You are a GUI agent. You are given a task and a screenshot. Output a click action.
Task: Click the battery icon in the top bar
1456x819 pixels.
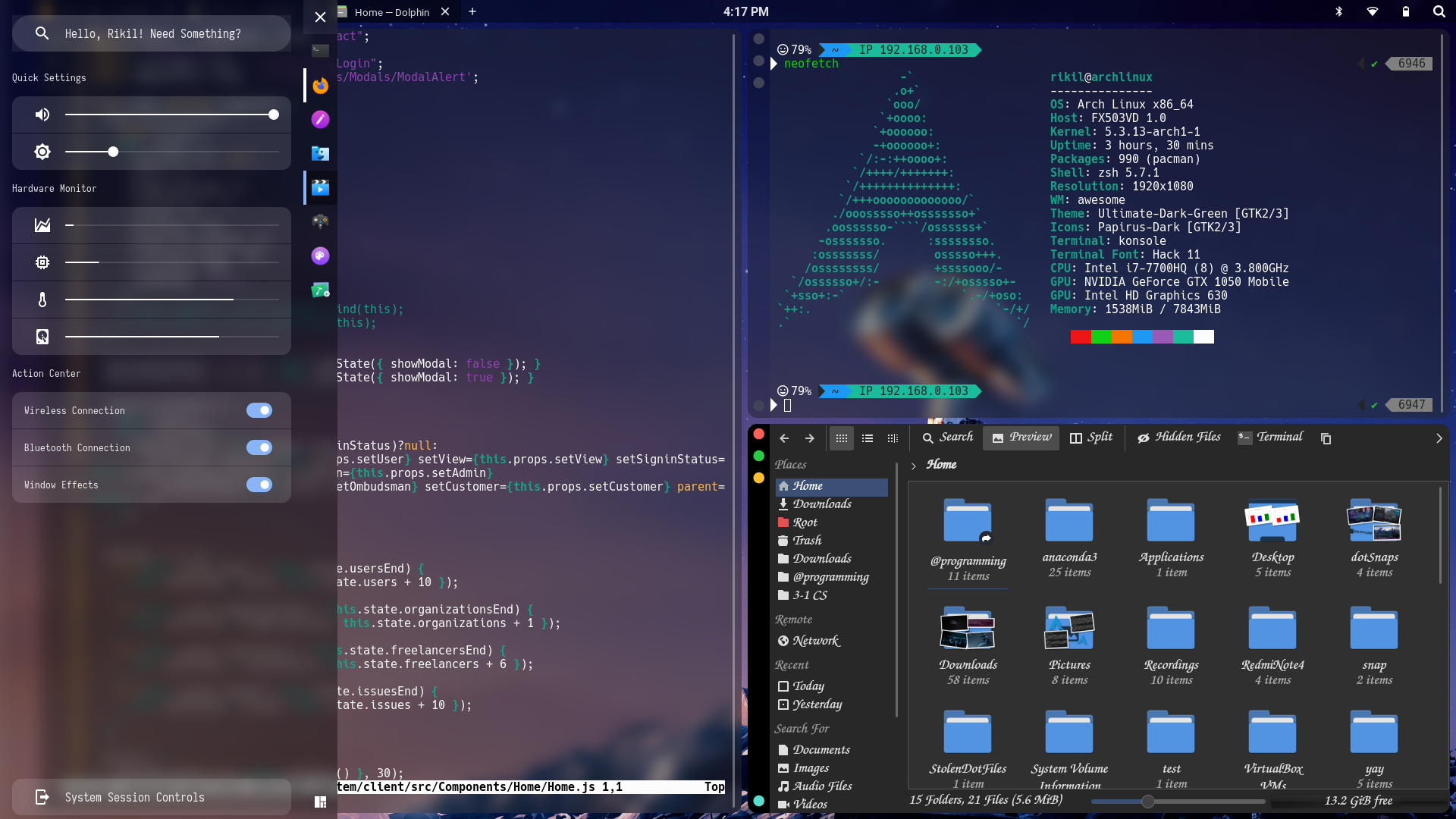click(1406, 11)
